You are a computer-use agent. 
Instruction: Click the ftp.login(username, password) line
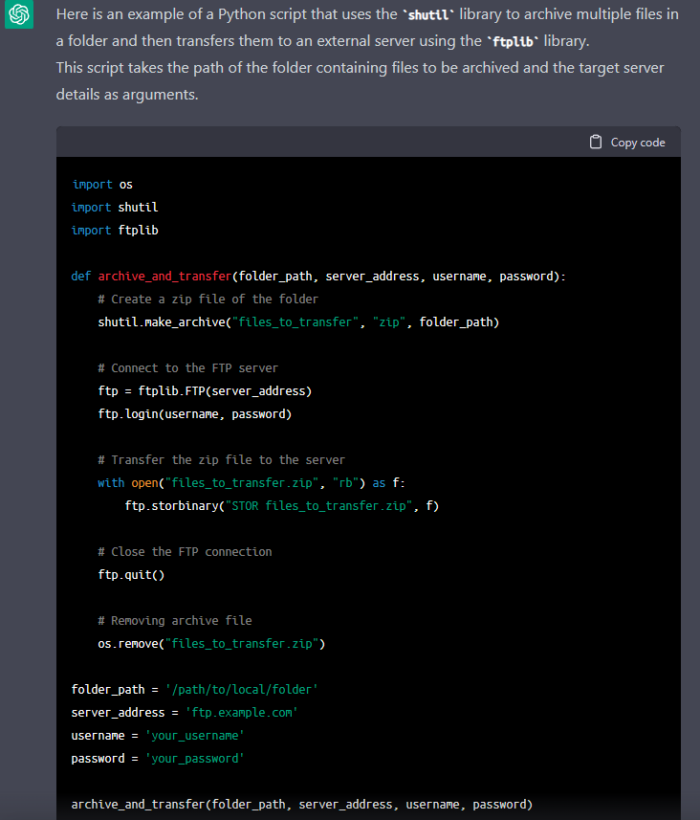pos(194,413)
